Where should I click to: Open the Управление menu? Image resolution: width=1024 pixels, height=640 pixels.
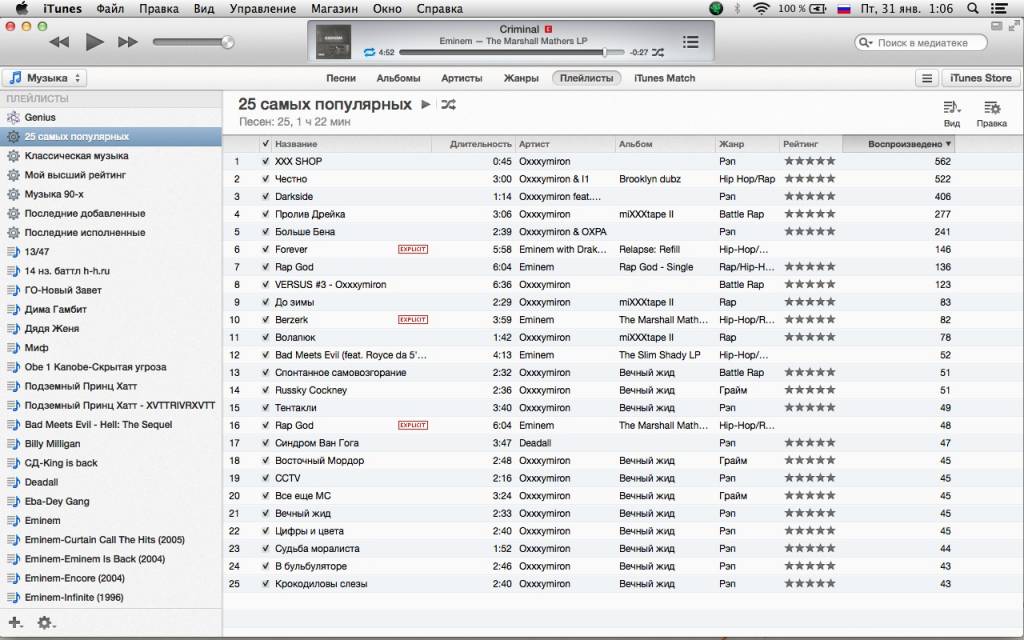tap(263, 8)
